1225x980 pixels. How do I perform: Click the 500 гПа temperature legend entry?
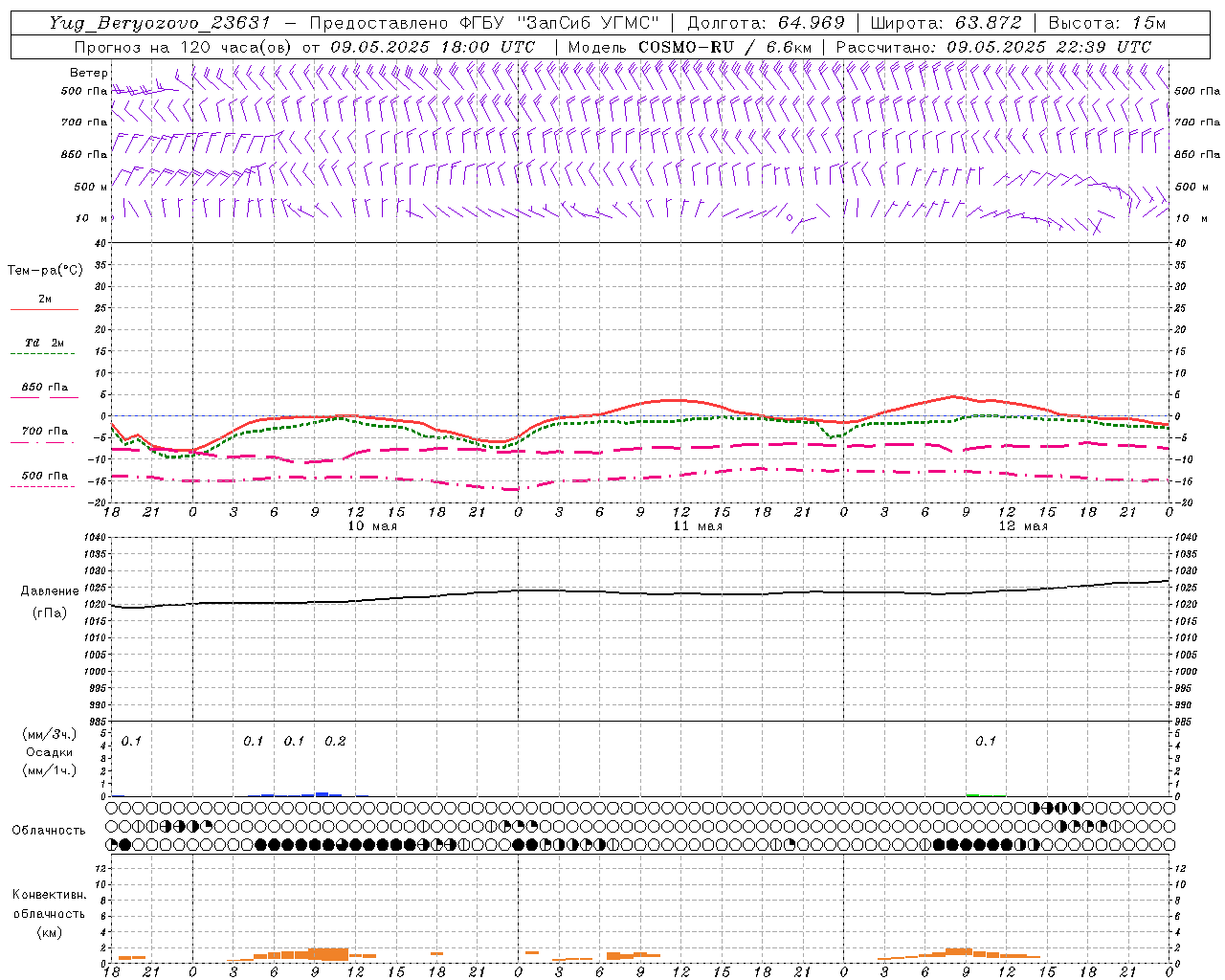point(45,476)
